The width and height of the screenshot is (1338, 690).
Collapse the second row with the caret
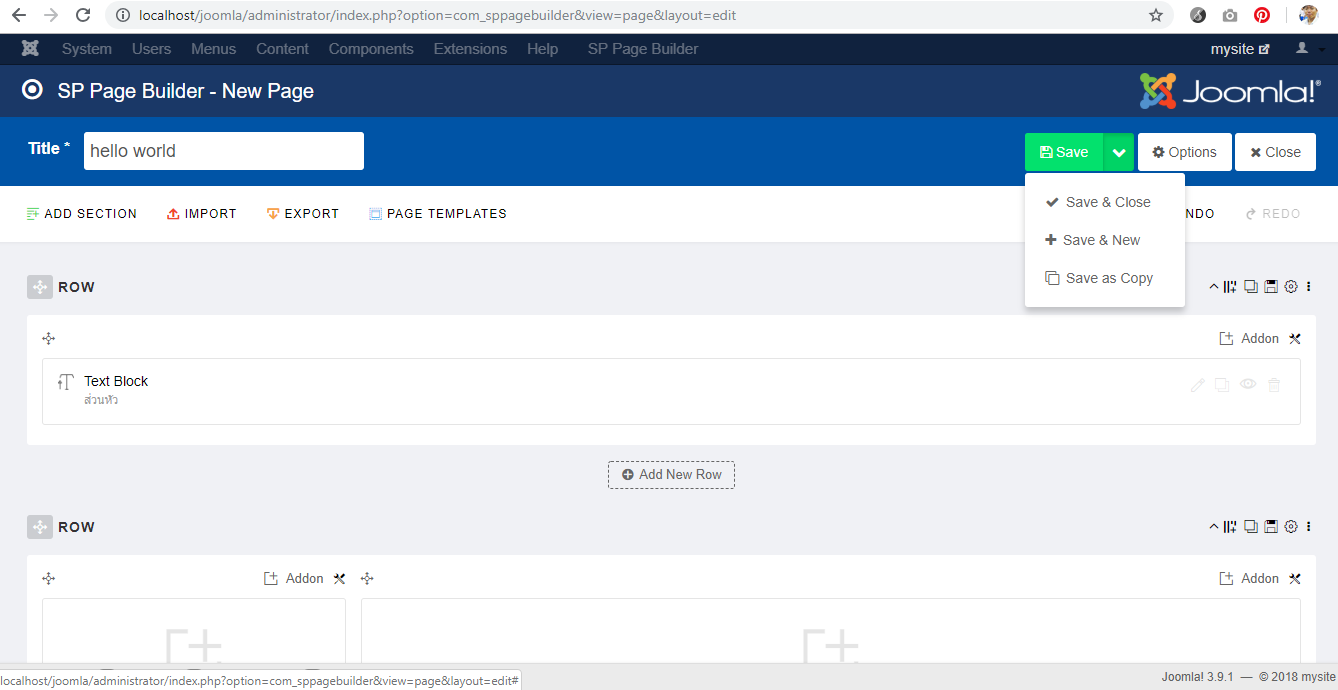click(x=1214, y=527)
